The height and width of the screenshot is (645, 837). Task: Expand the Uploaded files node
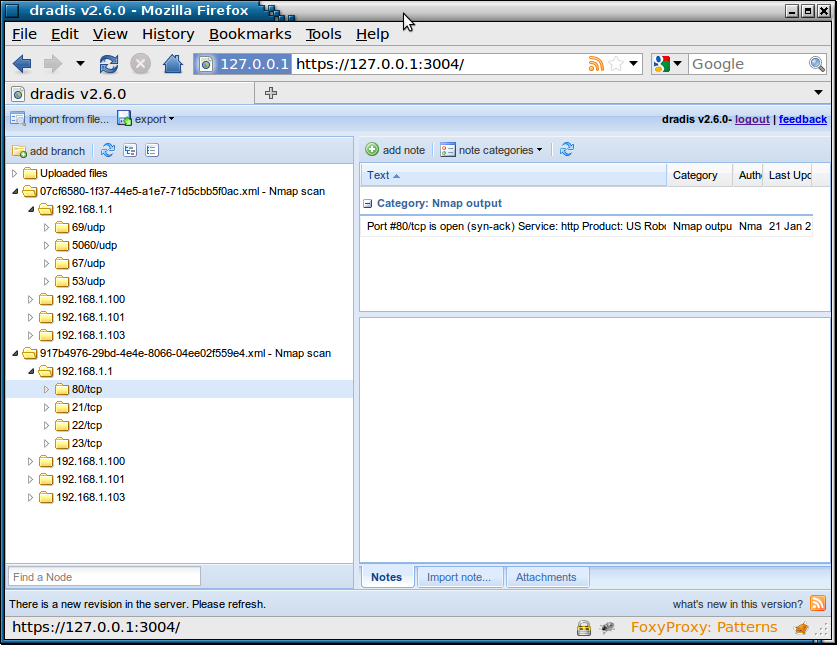(x=14, y=173)
